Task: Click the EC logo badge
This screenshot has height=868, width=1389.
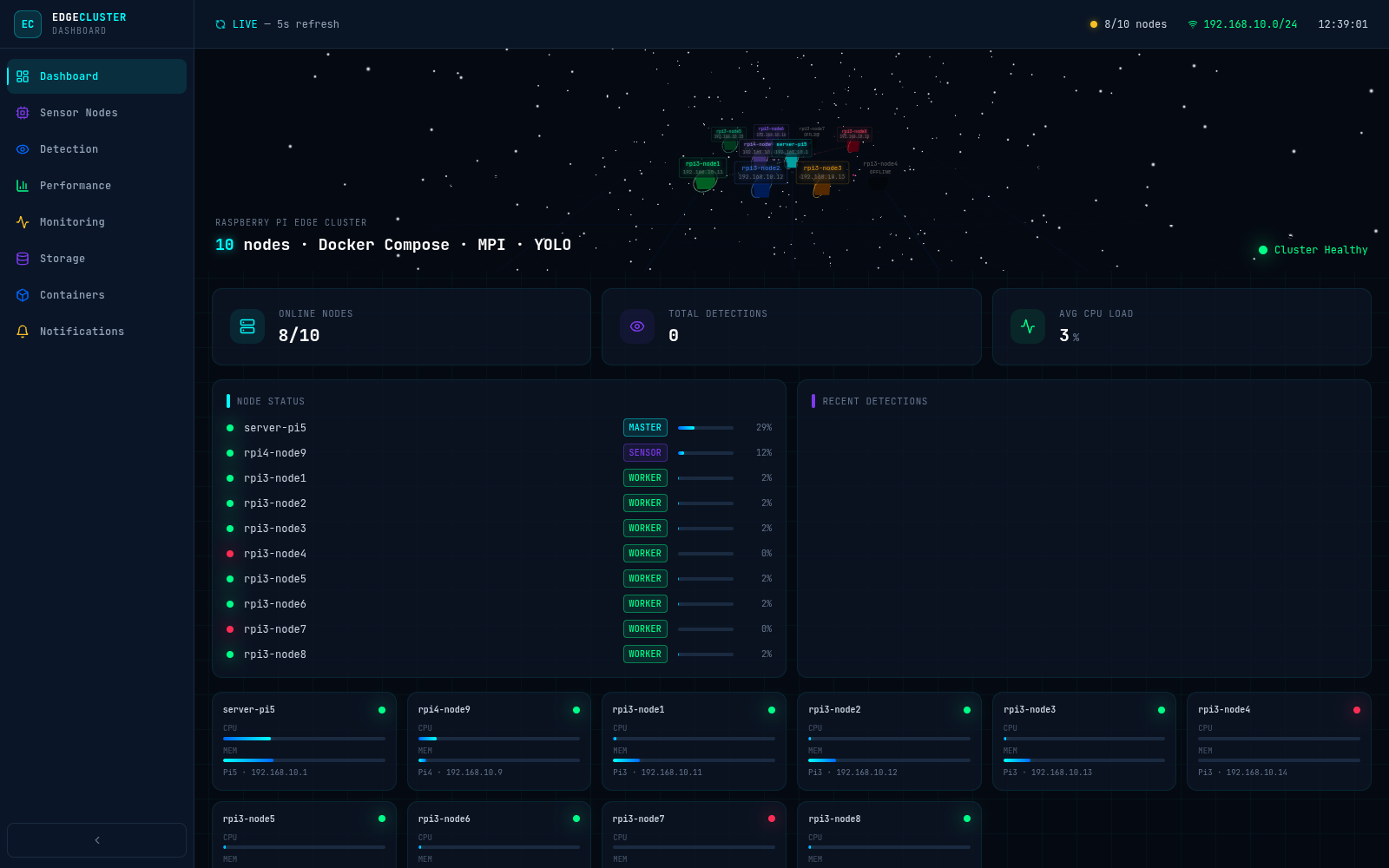Action: click(x=28, y=24)
